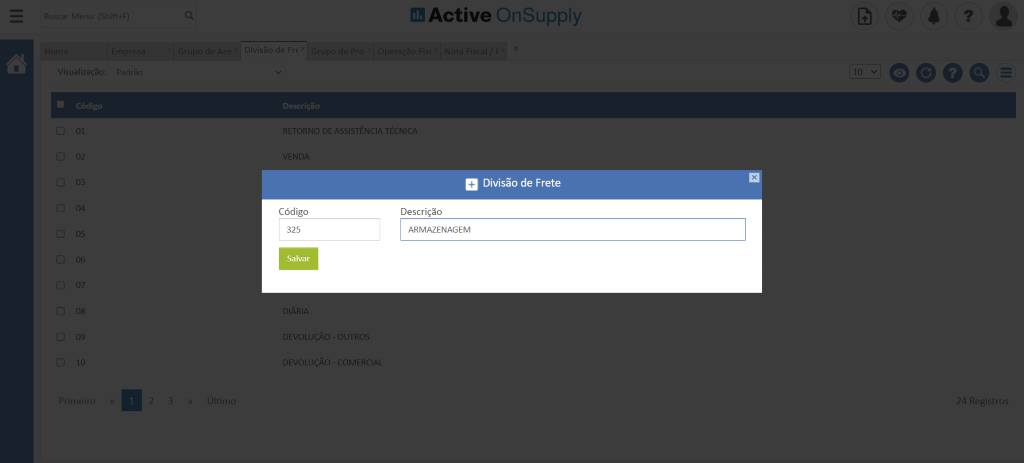The image size is (1024, 463).
Task: Check the row 05 checkbox
Action: pyautogui.click(x=61, y=234)
